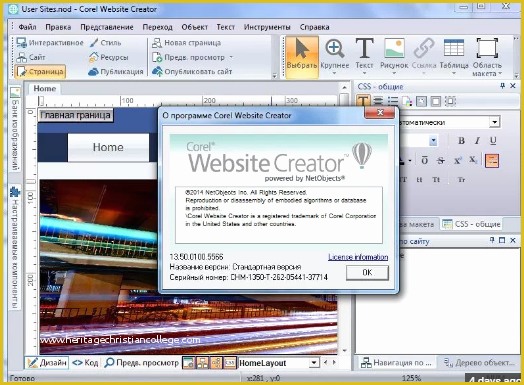
Task: Open the Ресурсы view
Action: pyautogui.click(x=108, y=57)
